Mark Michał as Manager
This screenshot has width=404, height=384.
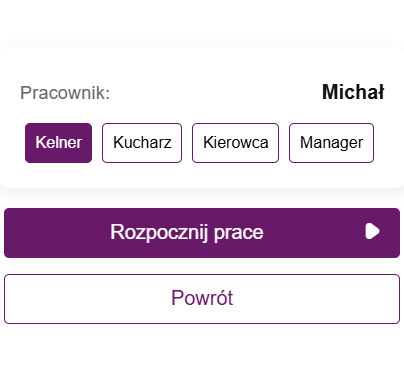tap(331, 143)
